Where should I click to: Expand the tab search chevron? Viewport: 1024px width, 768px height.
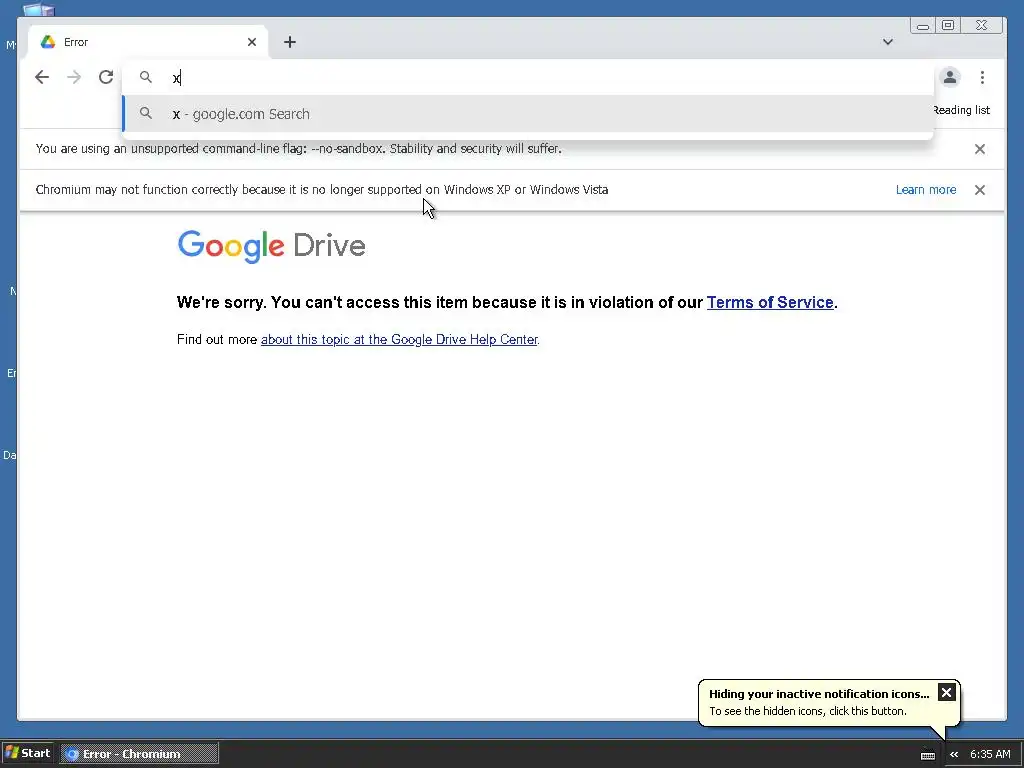888,42
